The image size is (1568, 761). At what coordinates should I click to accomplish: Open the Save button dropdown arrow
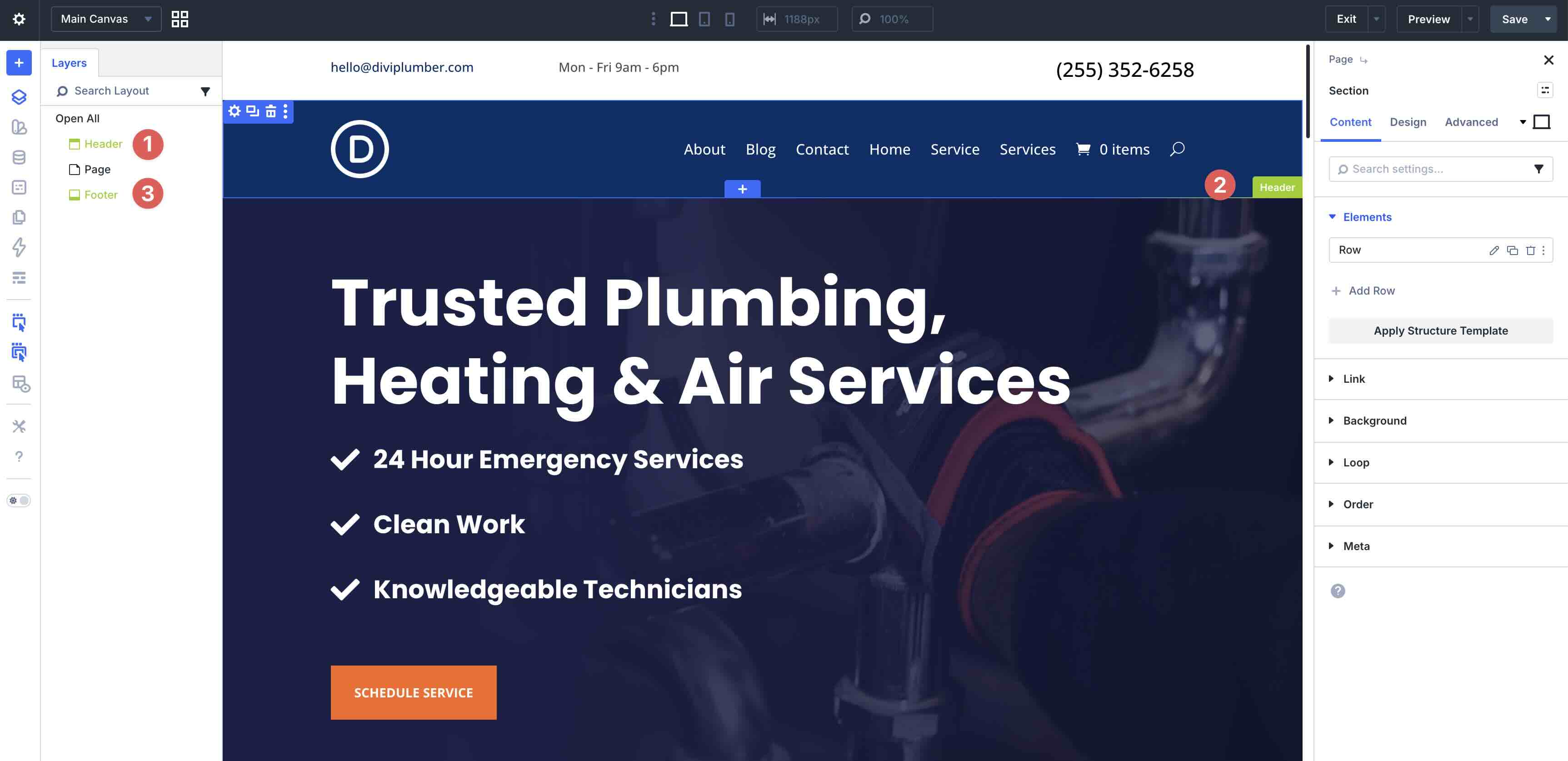click(1548, 20)
